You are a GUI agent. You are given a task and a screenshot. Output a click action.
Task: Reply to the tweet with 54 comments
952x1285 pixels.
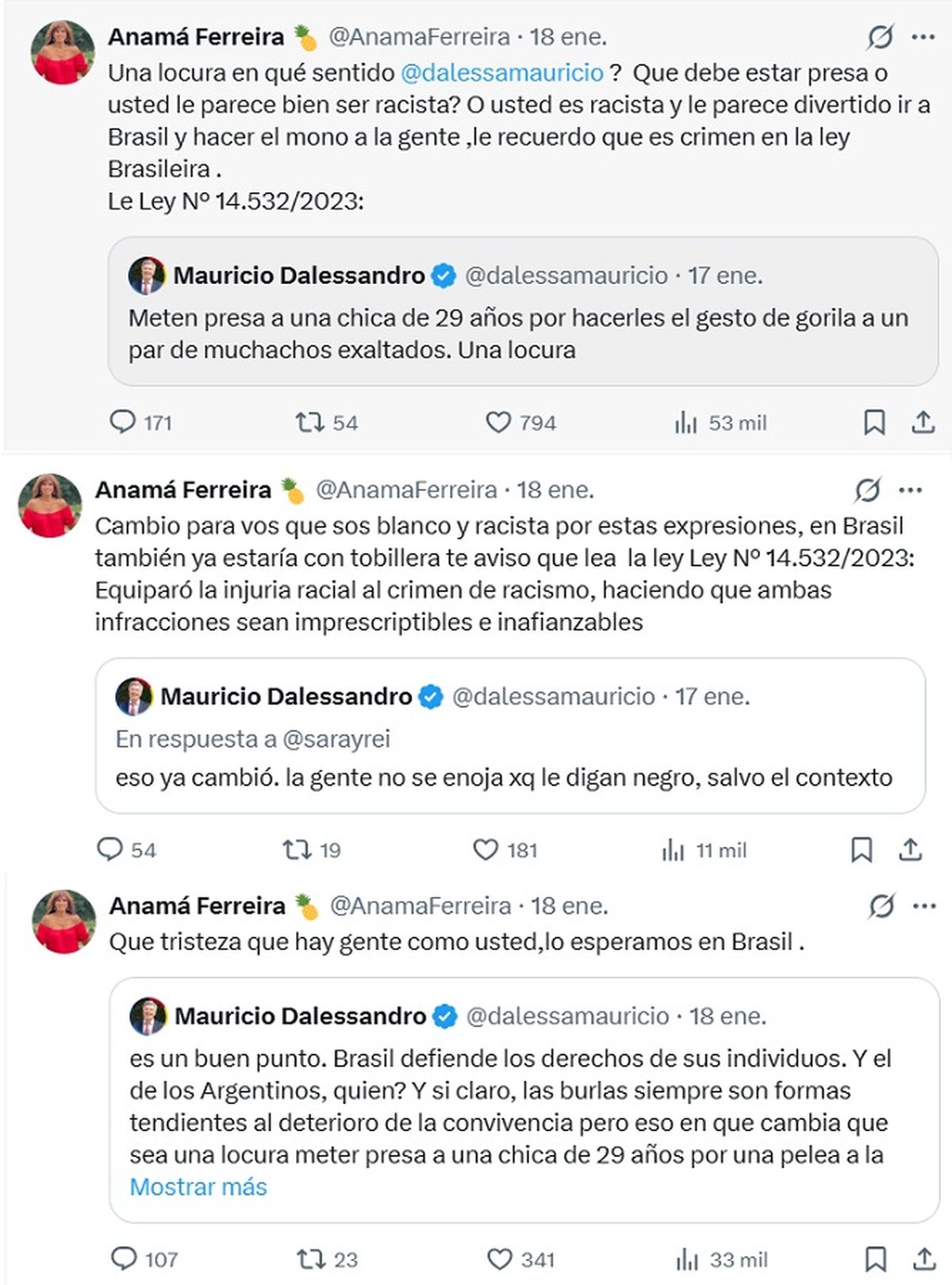[109, 849]
